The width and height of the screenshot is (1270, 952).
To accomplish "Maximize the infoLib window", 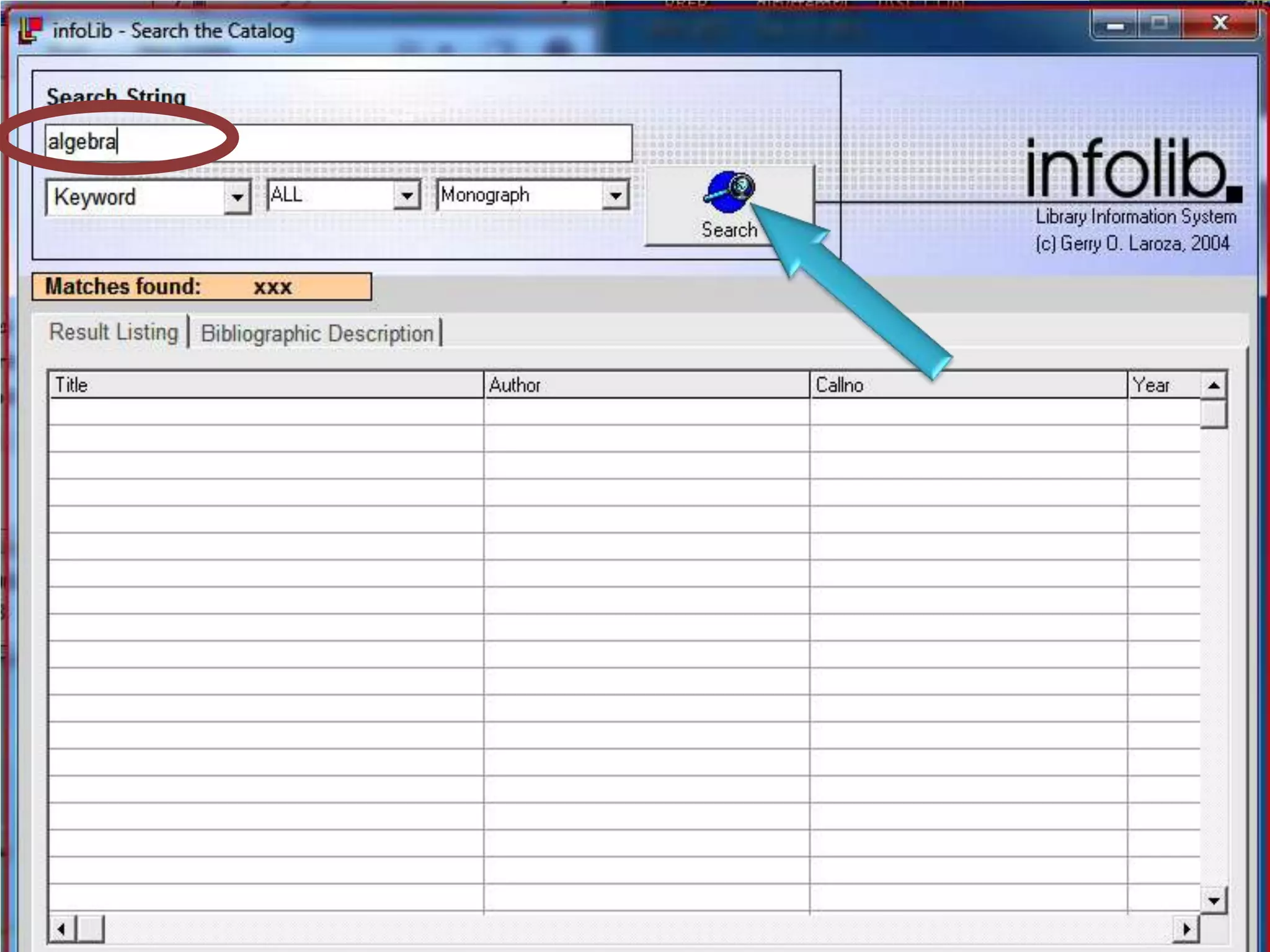I will (x=1159, y=25).
